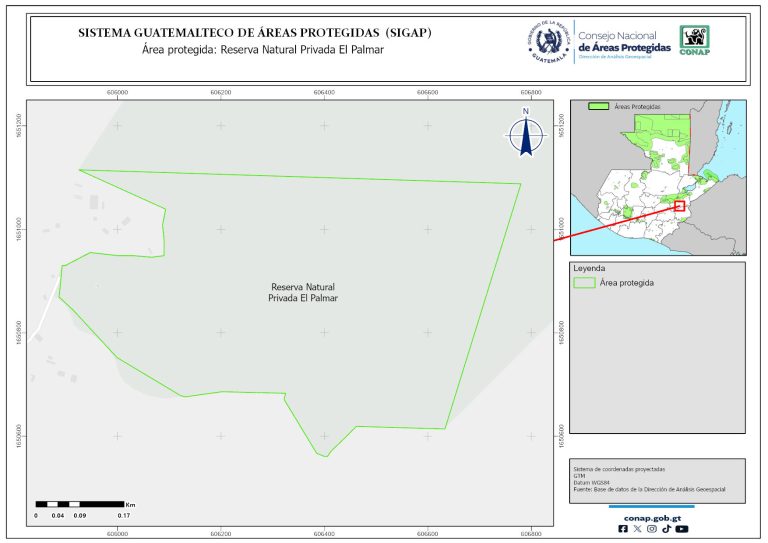Viewport: 768px width, 543px height.
Task: Click the green Área protegida legend swatch
Action: point(584,284)
